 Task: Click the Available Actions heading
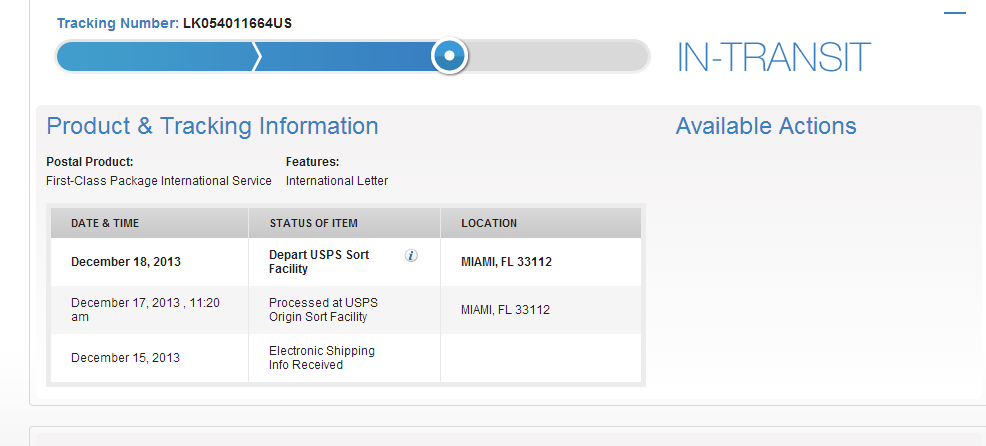tap(766, 126)
